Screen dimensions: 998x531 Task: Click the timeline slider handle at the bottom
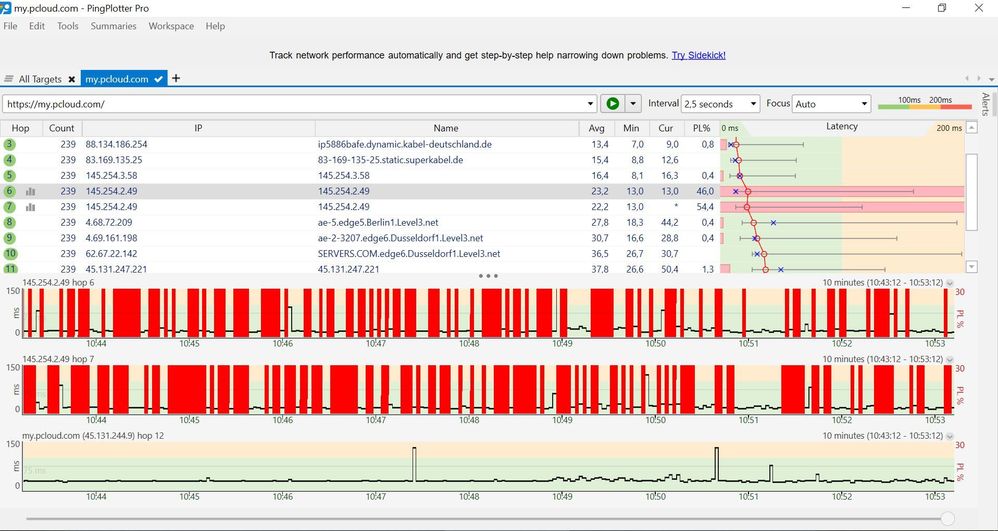pyautogui.click(x=947, y=517)
